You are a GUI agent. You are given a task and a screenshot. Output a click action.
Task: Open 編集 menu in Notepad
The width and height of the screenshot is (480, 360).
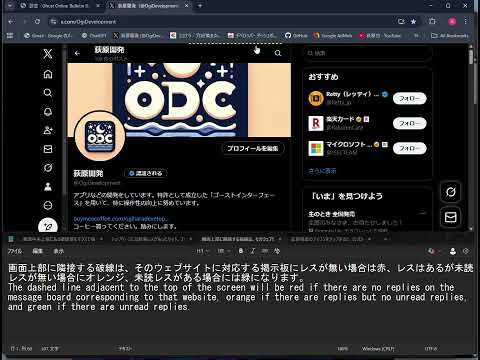(x=37, y=251)
